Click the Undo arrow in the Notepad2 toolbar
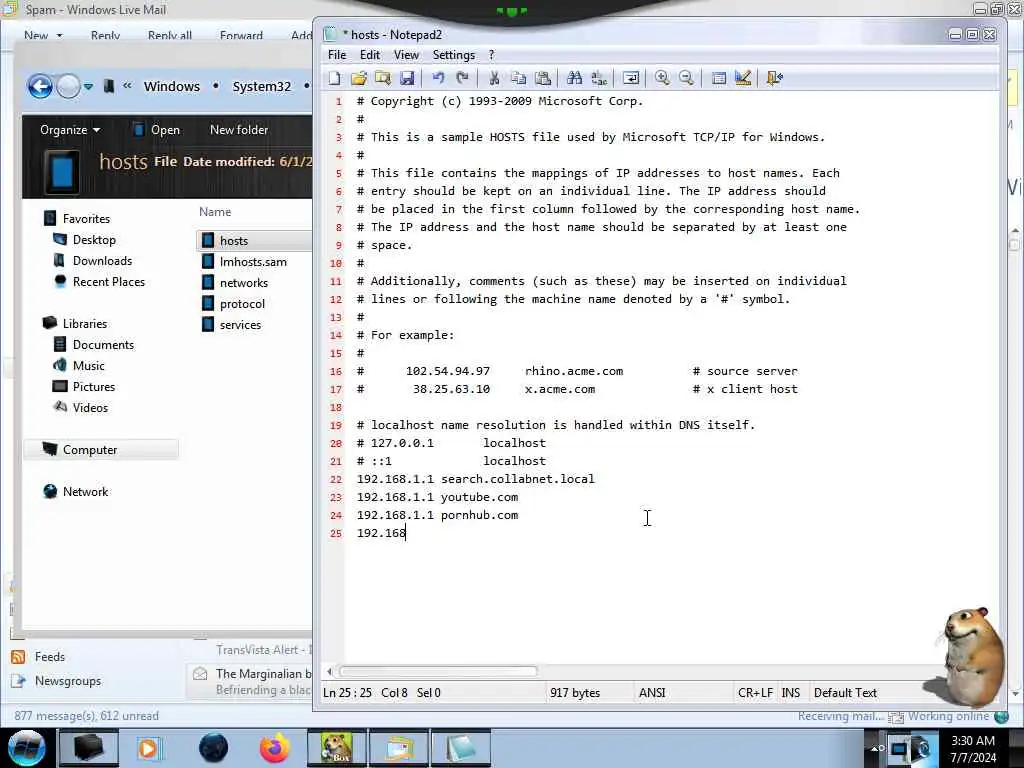This screenshot has width=1024, height=768. pyautogui.click(x=438, y=78)
